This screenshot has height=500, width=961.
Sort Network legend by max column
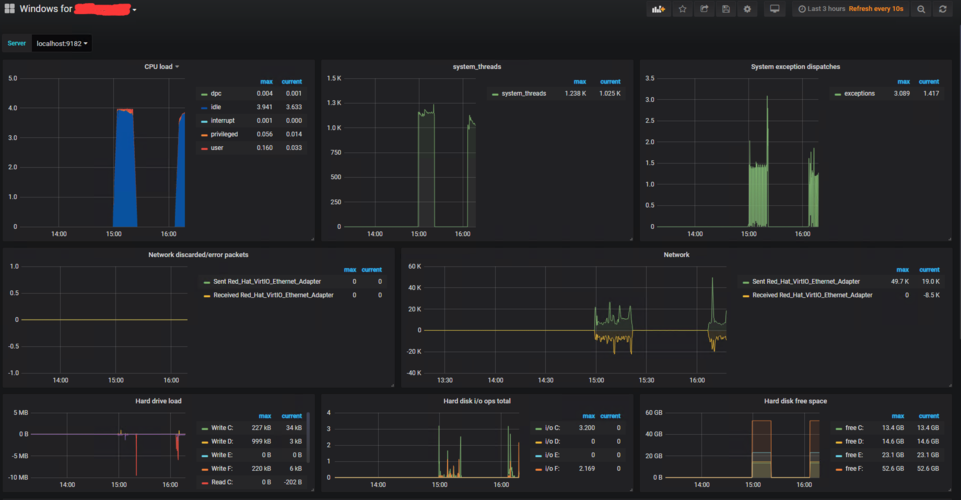click(x=903, y=270)
